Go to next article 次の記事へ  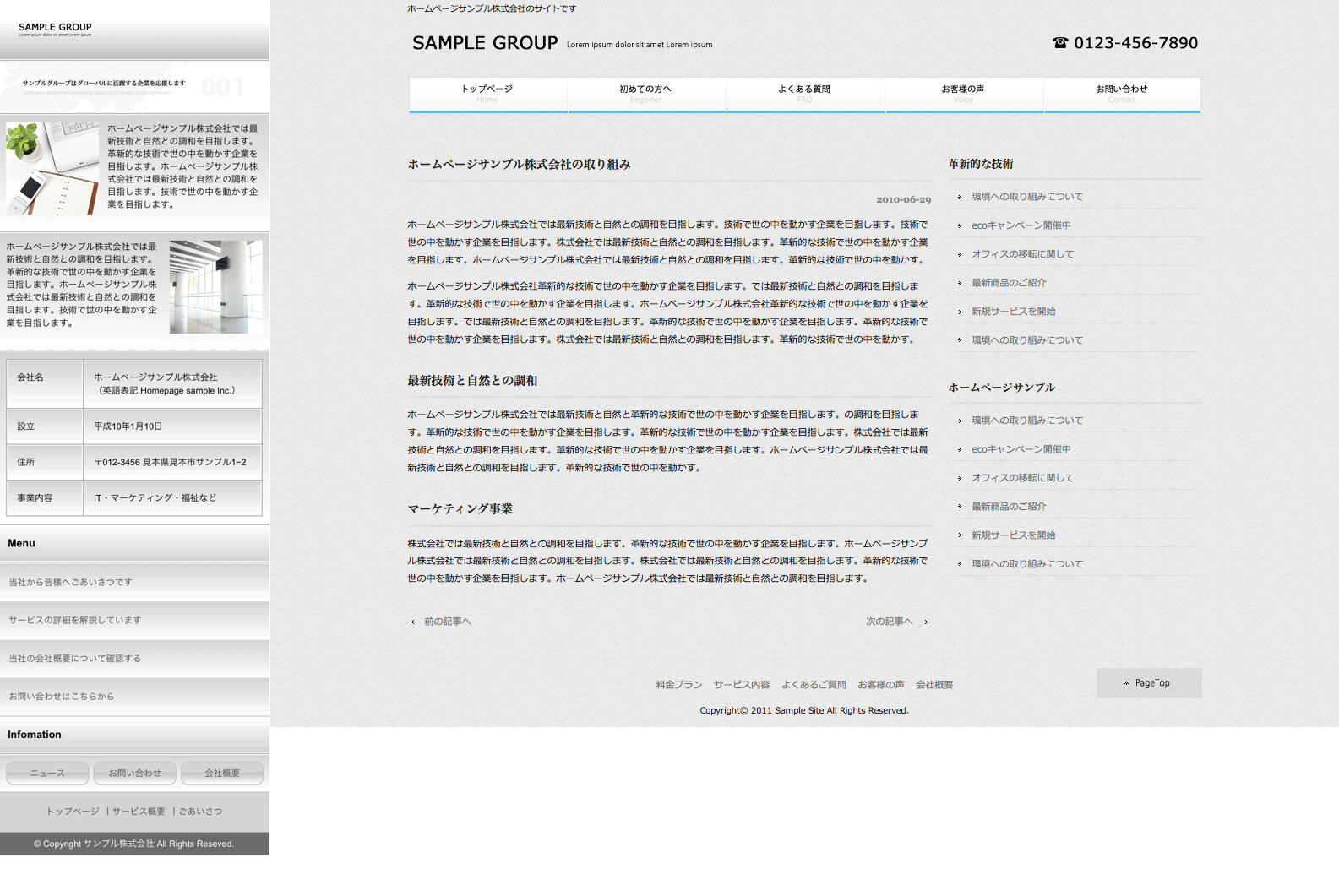pyautogui.click(x=890, y=622)
